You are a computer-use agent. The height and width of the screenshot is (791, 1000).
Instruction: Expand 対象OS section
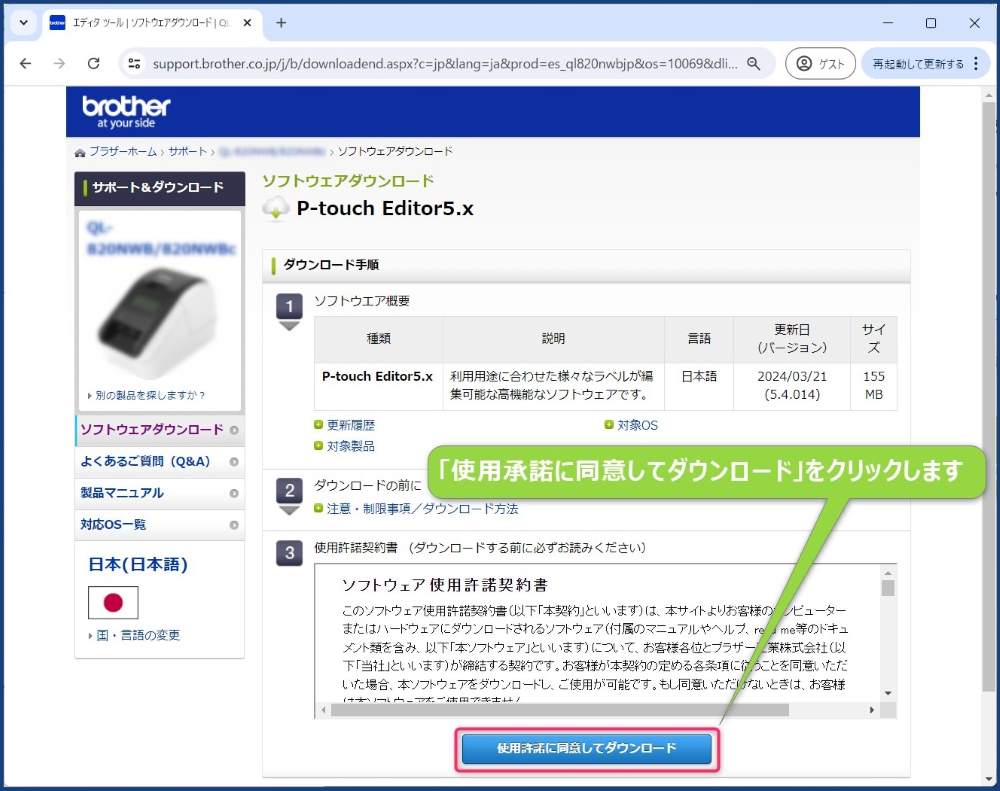click(x=637, y=425)
